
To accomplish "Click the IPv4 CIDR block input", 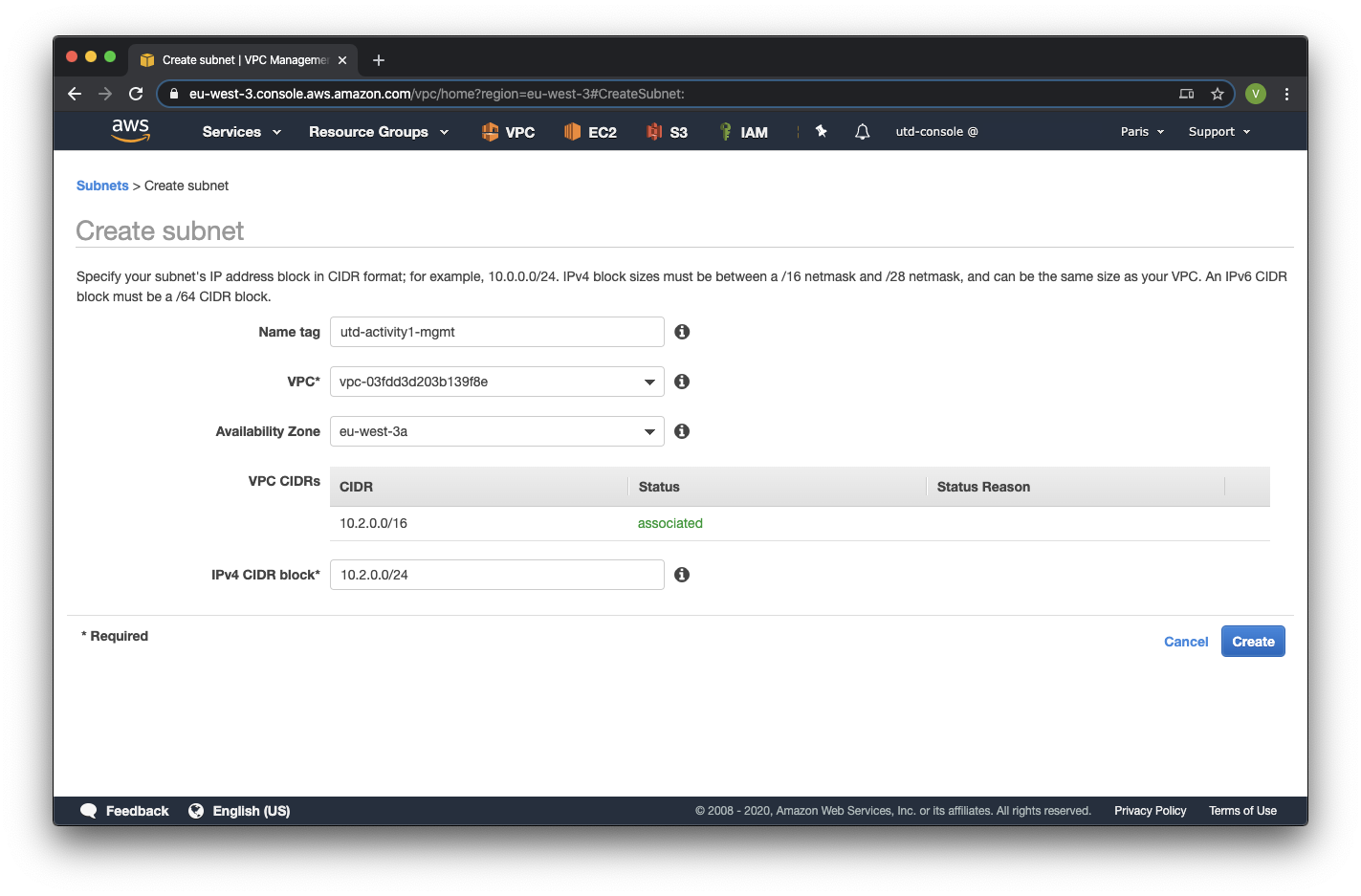I will [497, 575].
